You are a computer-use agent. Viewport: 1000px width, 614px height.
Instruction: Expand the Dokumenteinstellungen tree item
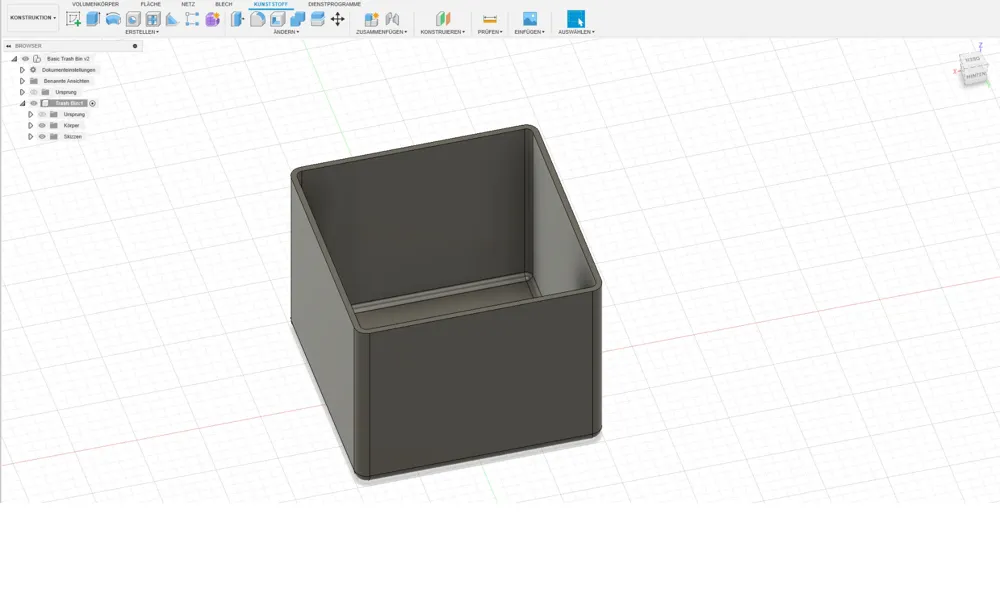coord(22,70)
